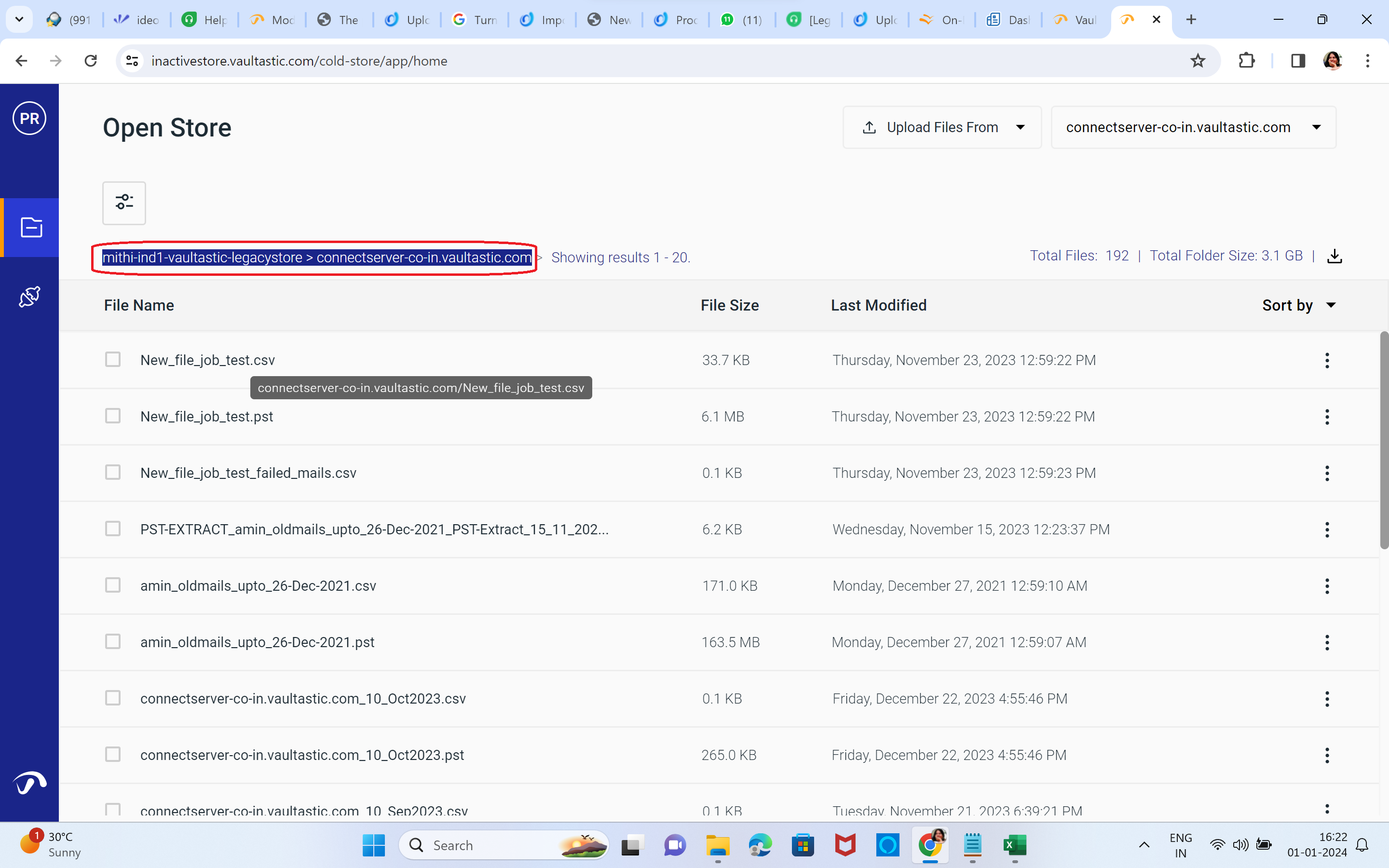Select checkbox for New_file_job_test.csv
The width and height of the screenshot is (1389, 868).
(x=112, y=360)
